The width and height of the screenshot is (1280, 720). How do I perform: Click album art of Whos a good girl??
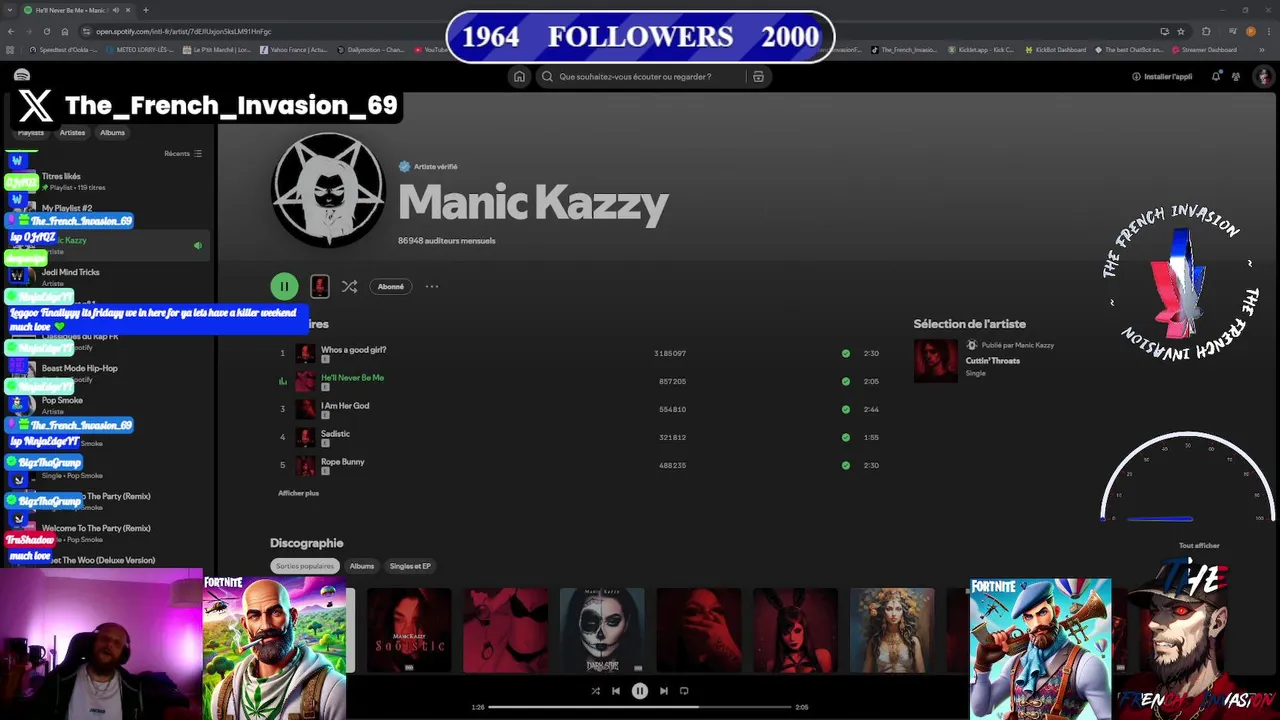click(x=305, y=353)
